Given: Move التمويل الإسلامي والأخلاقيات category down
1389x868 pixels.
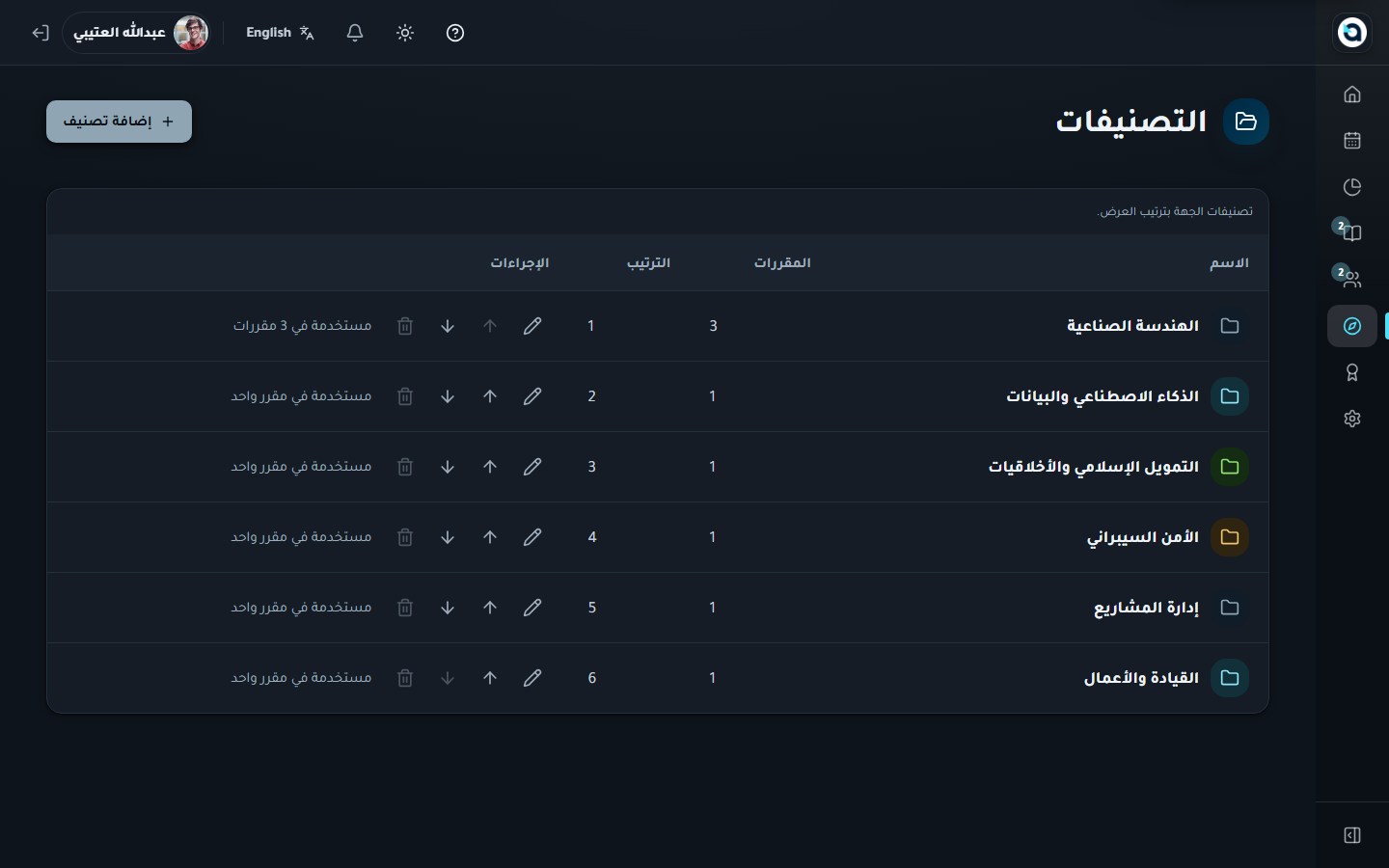Looking at the screenshot, I should pos(448,467).
